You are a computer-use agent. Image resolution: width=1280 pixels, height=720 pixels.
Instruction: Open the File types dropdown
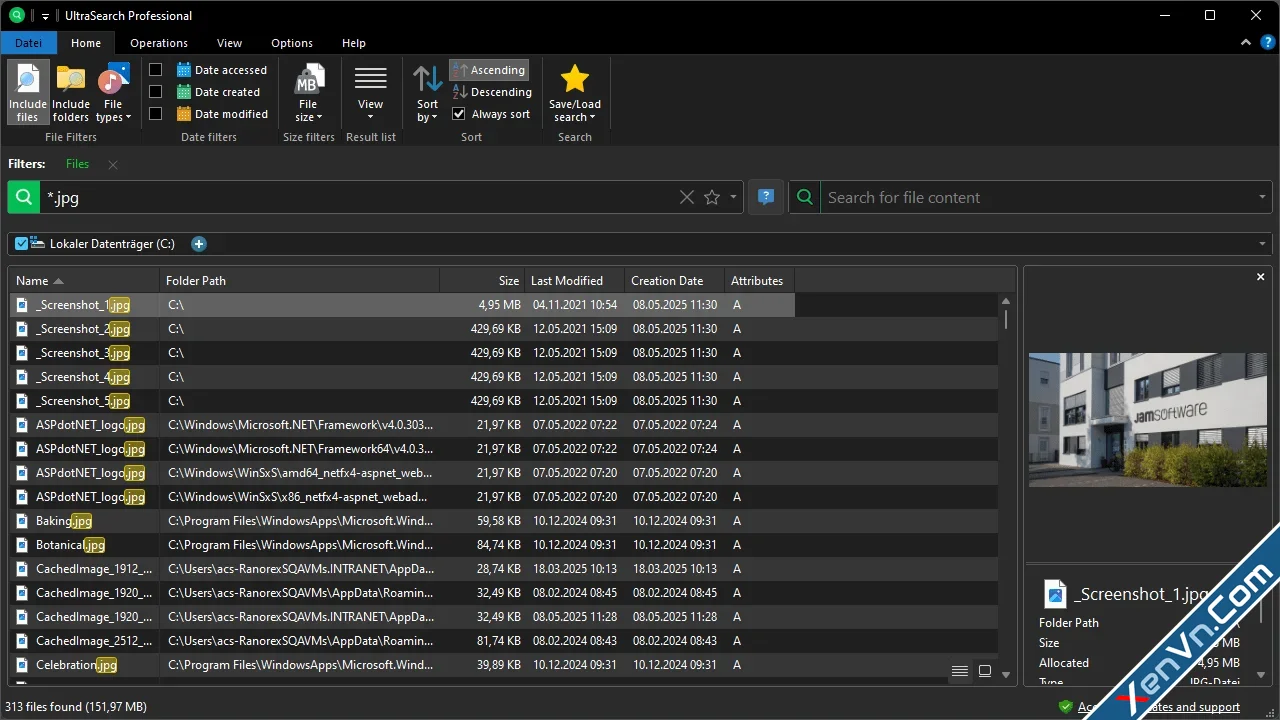[113, 92]
